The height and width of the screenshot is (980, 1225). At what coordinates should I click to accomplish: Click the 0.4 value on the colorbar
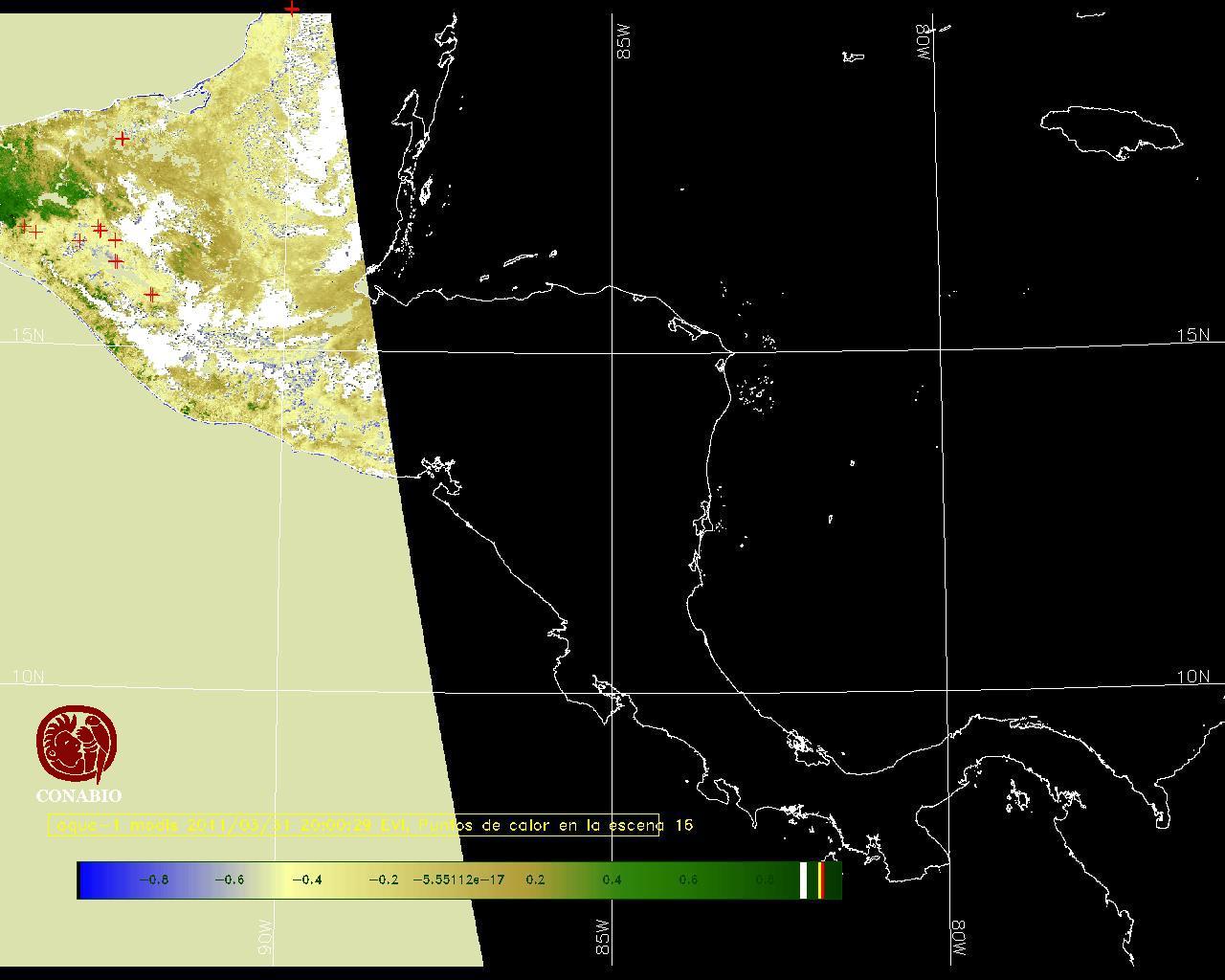(x=612, y=880)
